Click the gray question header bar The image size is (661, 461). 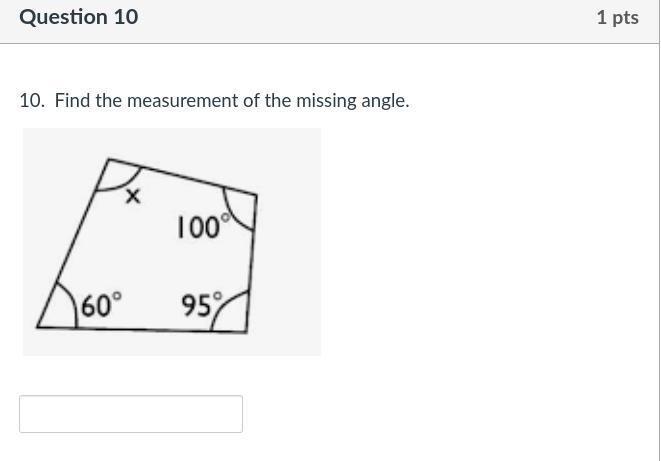330,20
